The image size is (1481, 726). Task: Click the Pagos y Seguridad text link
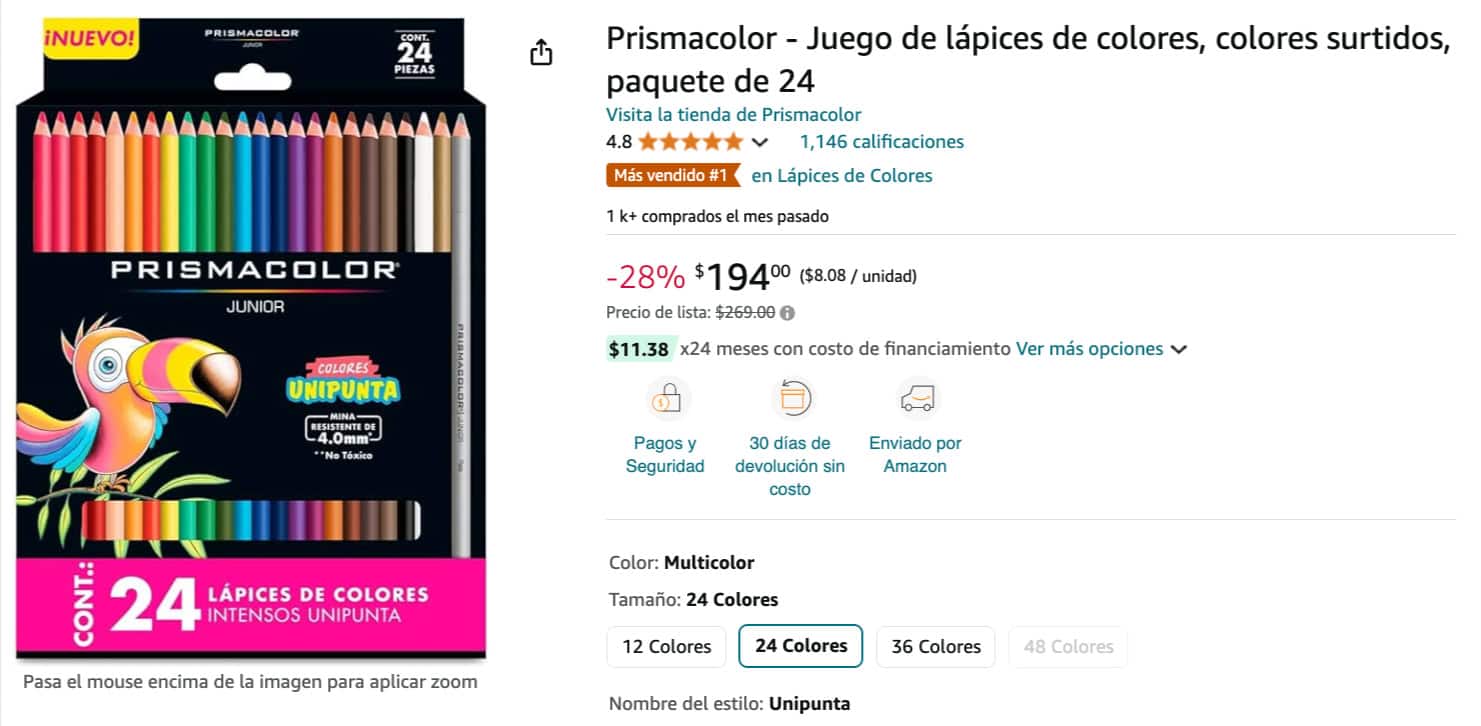665,455
